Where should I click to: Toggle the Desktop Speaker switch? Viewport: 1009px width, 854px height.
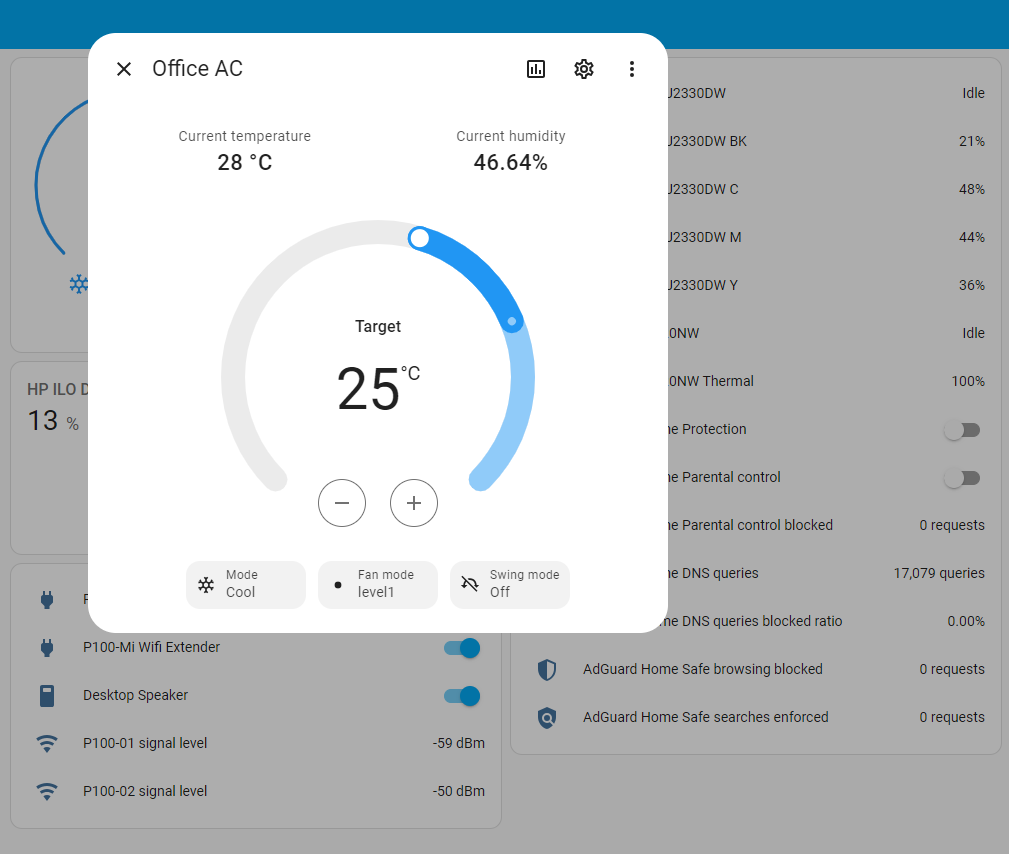pos(462,696)
